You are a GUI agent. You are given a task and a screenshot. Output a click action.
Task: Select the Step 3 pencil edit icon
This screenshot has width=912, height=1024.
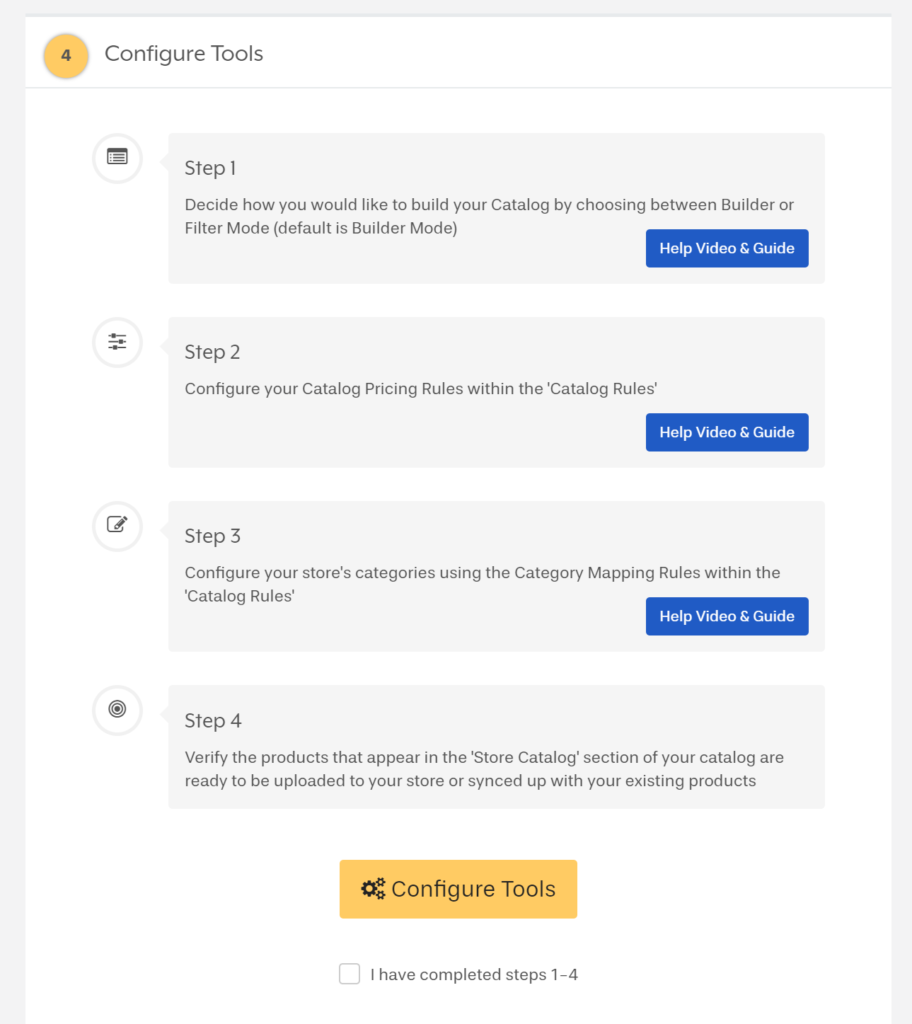tap(117, 526)
